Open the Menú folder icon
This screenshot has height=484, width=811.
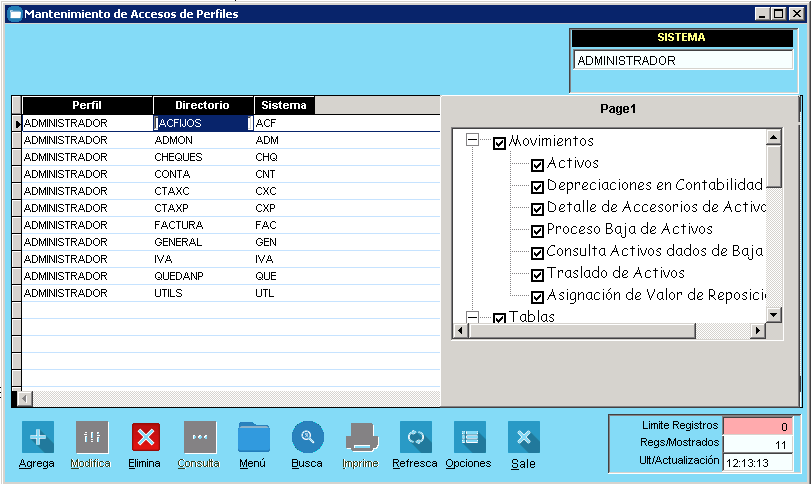tap(254, 437)
